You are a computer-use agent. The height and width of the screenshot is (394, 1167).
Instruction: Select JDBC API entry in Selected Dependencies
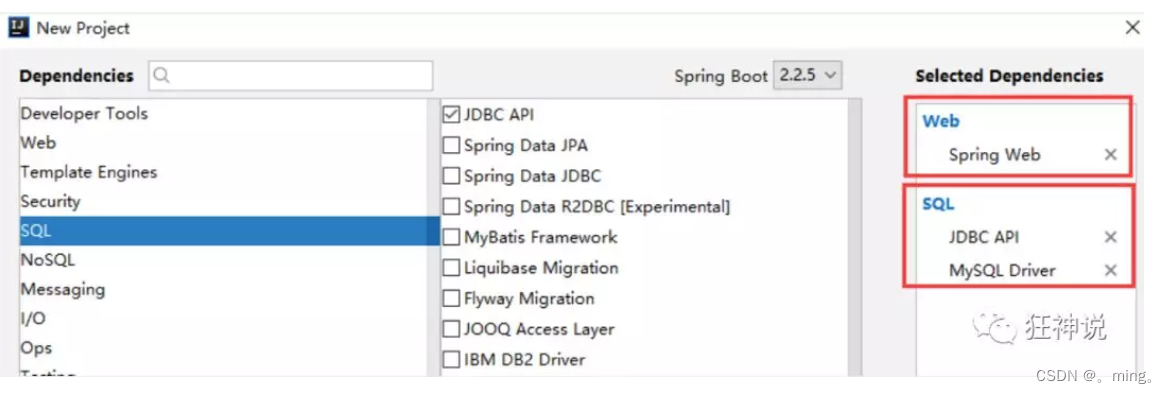[x=984, y=237]
